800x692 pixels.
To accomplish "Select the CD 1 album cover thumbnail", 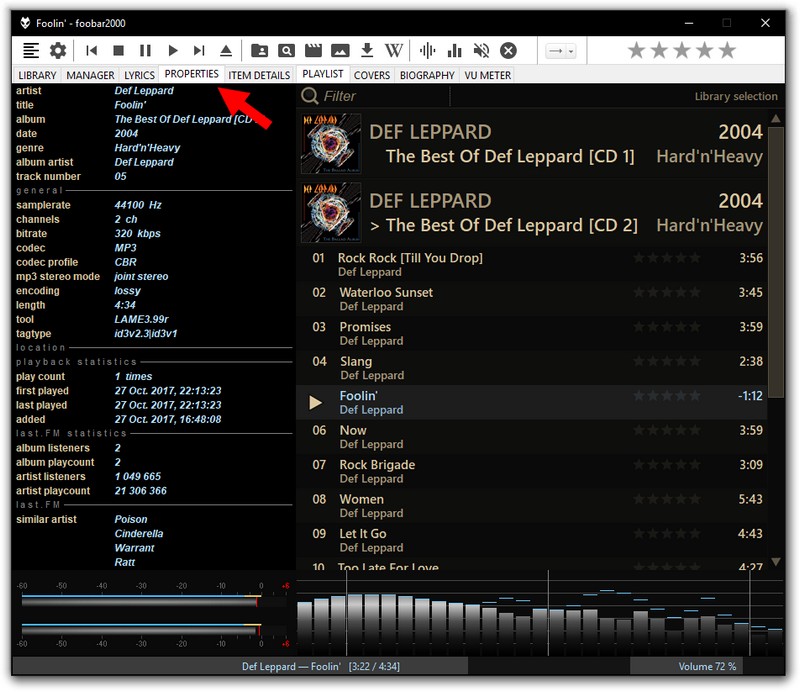I will click(x=331, y=144).
